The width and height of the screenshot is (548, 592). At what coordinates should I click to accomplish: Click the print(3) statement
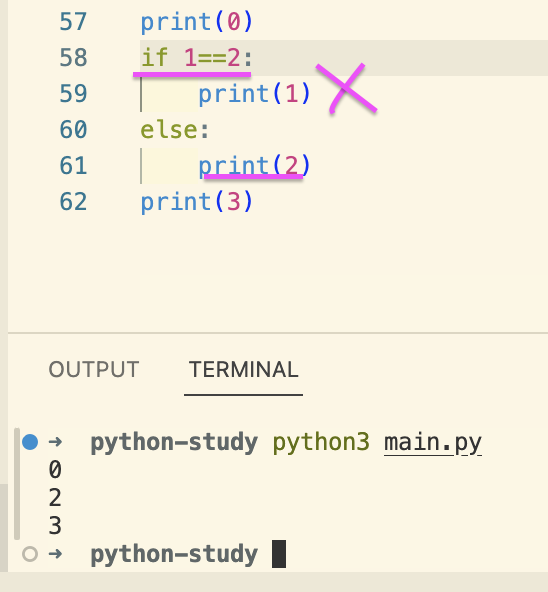pos(196,202)
